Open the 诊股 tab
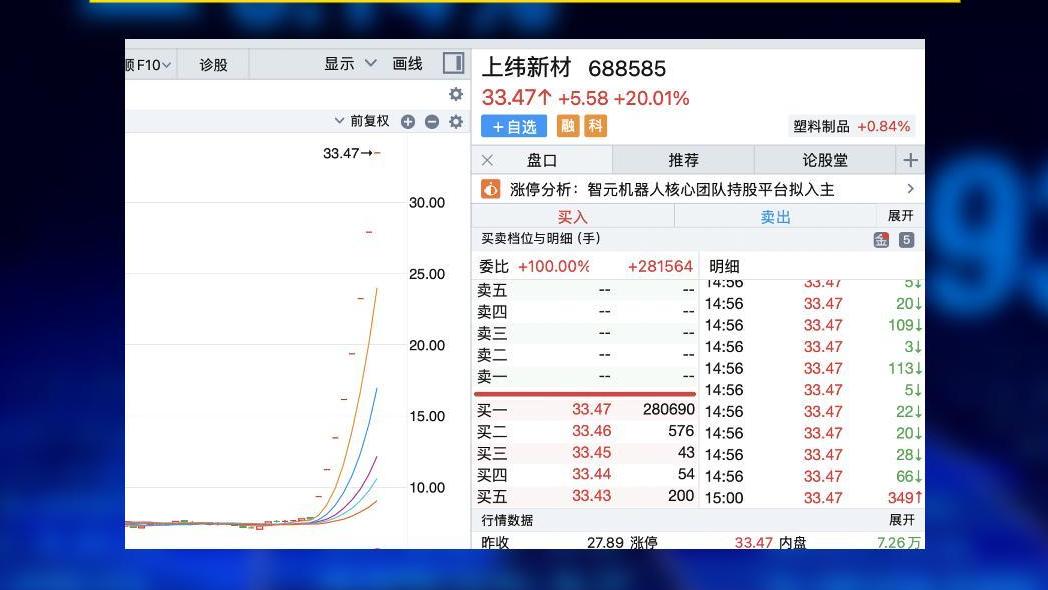This screenshot has width=1048, height=590. coord(213,65)
